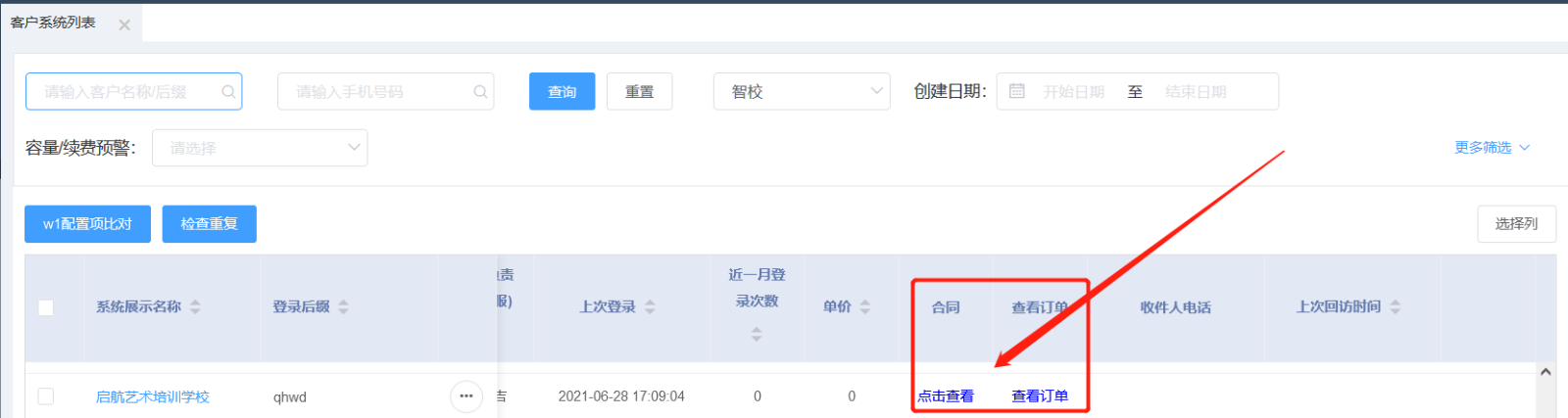Screen dimensions: 1568x418
Task: Sort by 单价 column
Action: pos(864,306)
